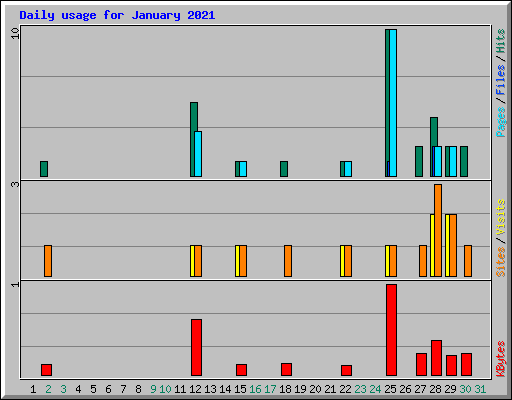Viewport: 512px width, 400px height.
Task: Click the 'Sites' legend label
Action: (x=500, y=262)
